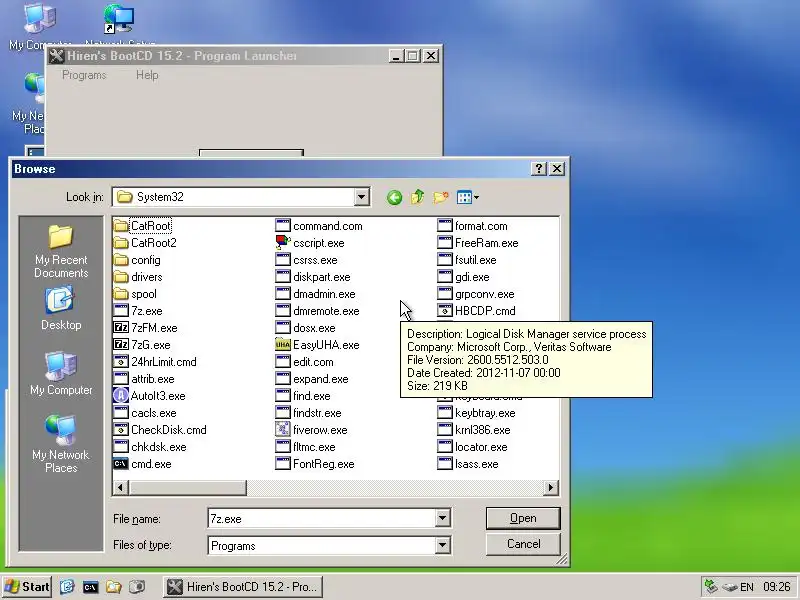Select cscript.exe file
Screen dimensions: 800x600
click(310, 243)
